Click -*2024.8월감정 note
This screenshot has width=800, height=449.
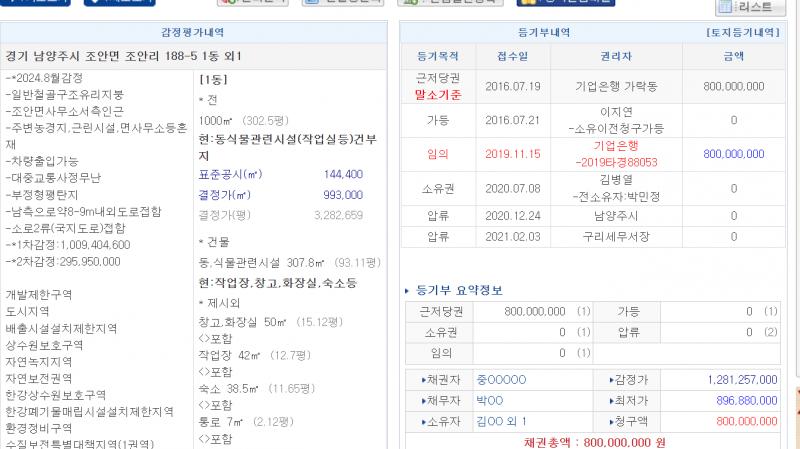pos(44,78)
